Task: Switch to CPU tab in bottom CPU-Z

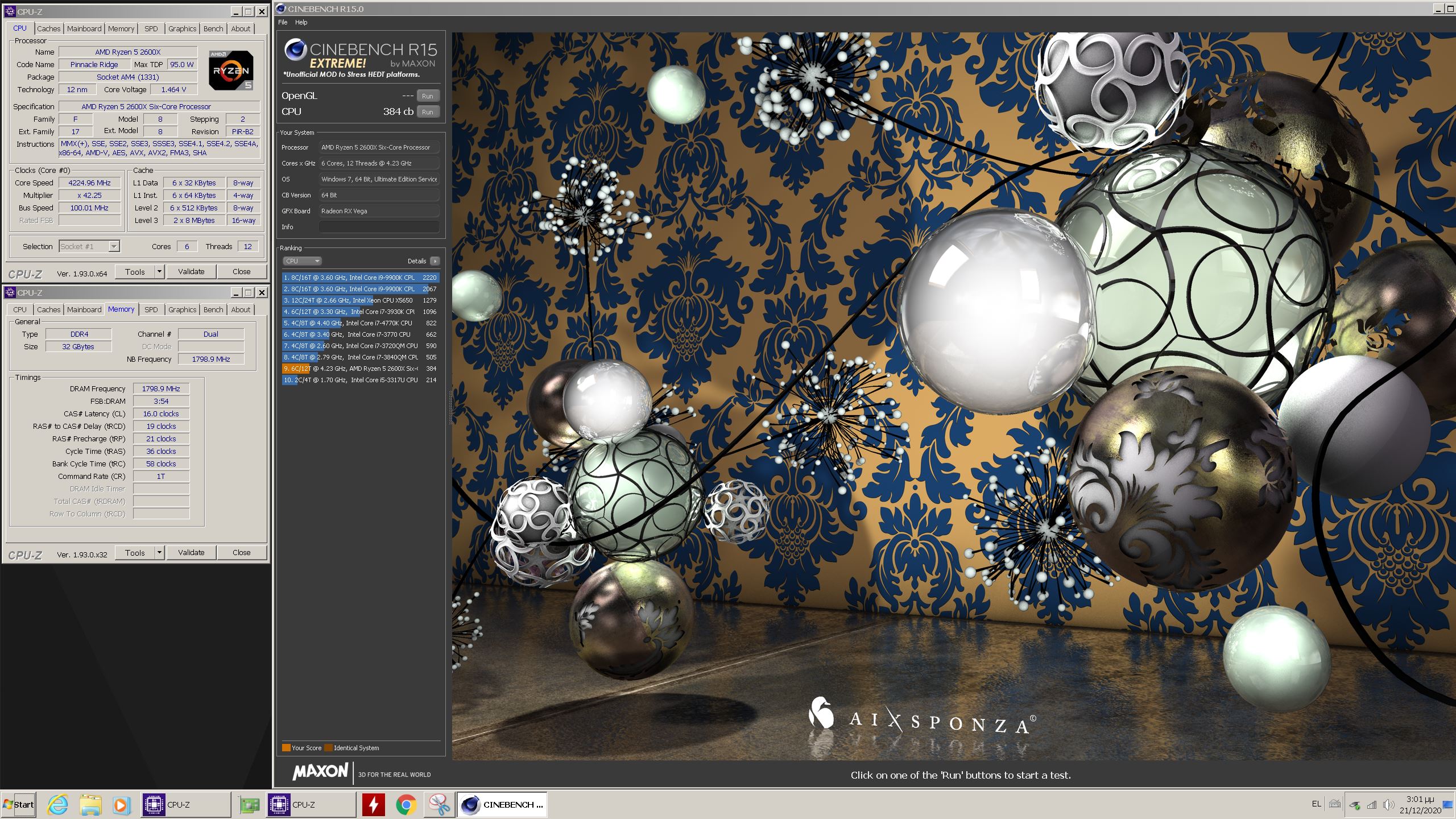Action: point(20,309)
